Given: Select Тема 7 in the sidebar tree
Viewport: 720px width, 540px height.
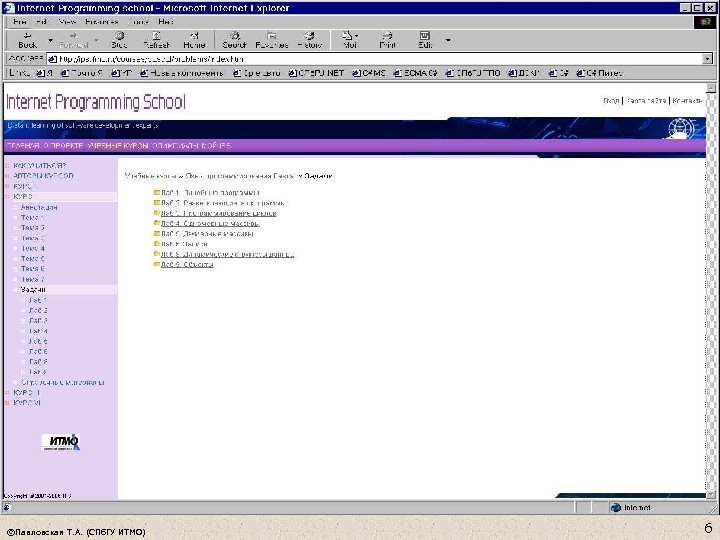Looking at the screenshot, I should (33, 279).
